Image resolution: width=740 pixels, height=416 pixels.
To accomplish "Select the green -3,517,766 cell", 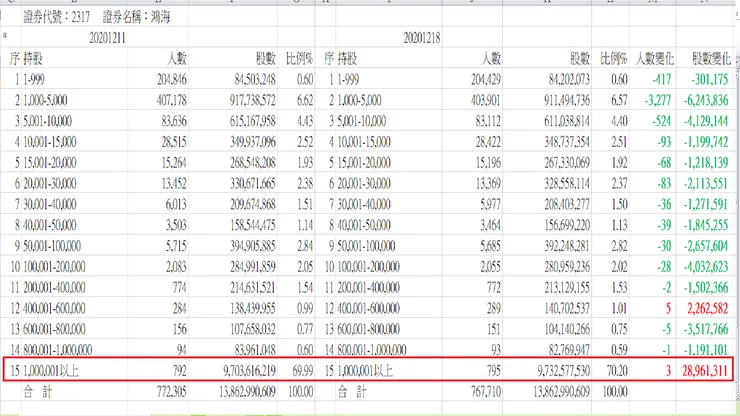I will [x=706, y=329].
